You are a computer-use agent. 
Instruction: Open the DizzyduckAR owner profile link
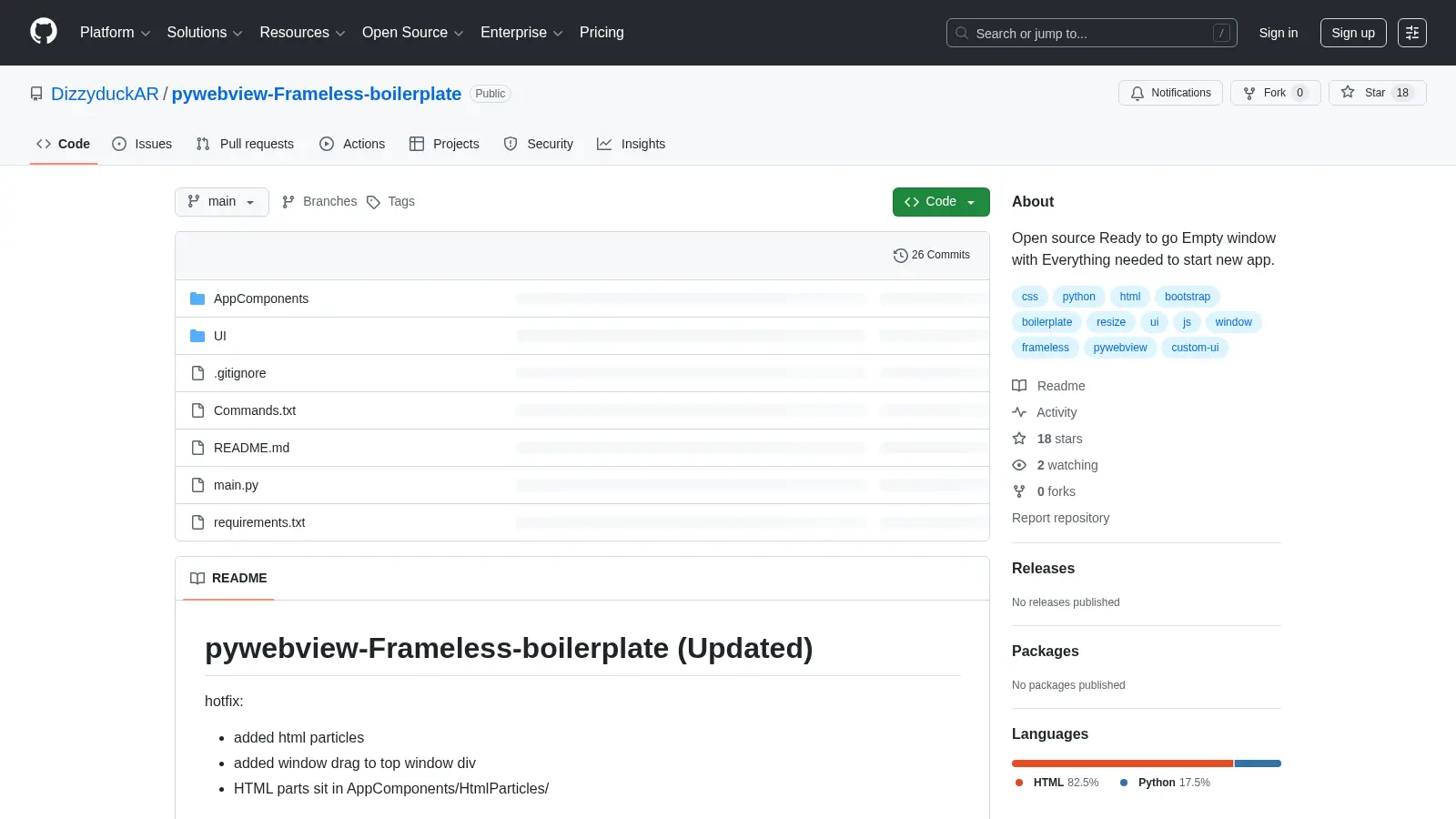coord(105,94)
